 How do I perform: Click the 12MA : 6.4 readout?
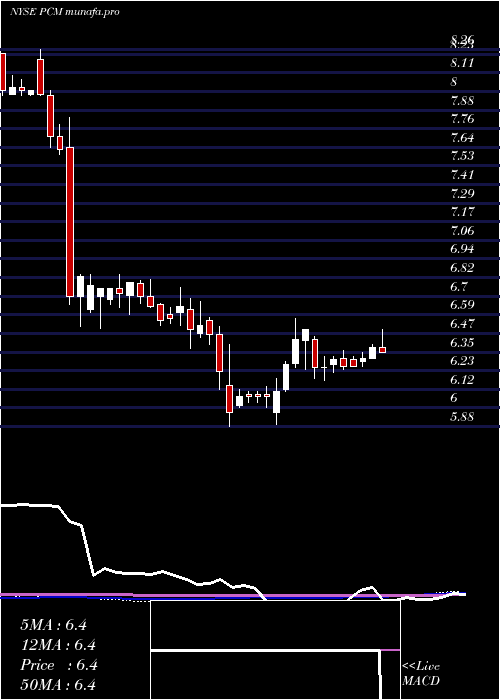click(x=58, y=645)
